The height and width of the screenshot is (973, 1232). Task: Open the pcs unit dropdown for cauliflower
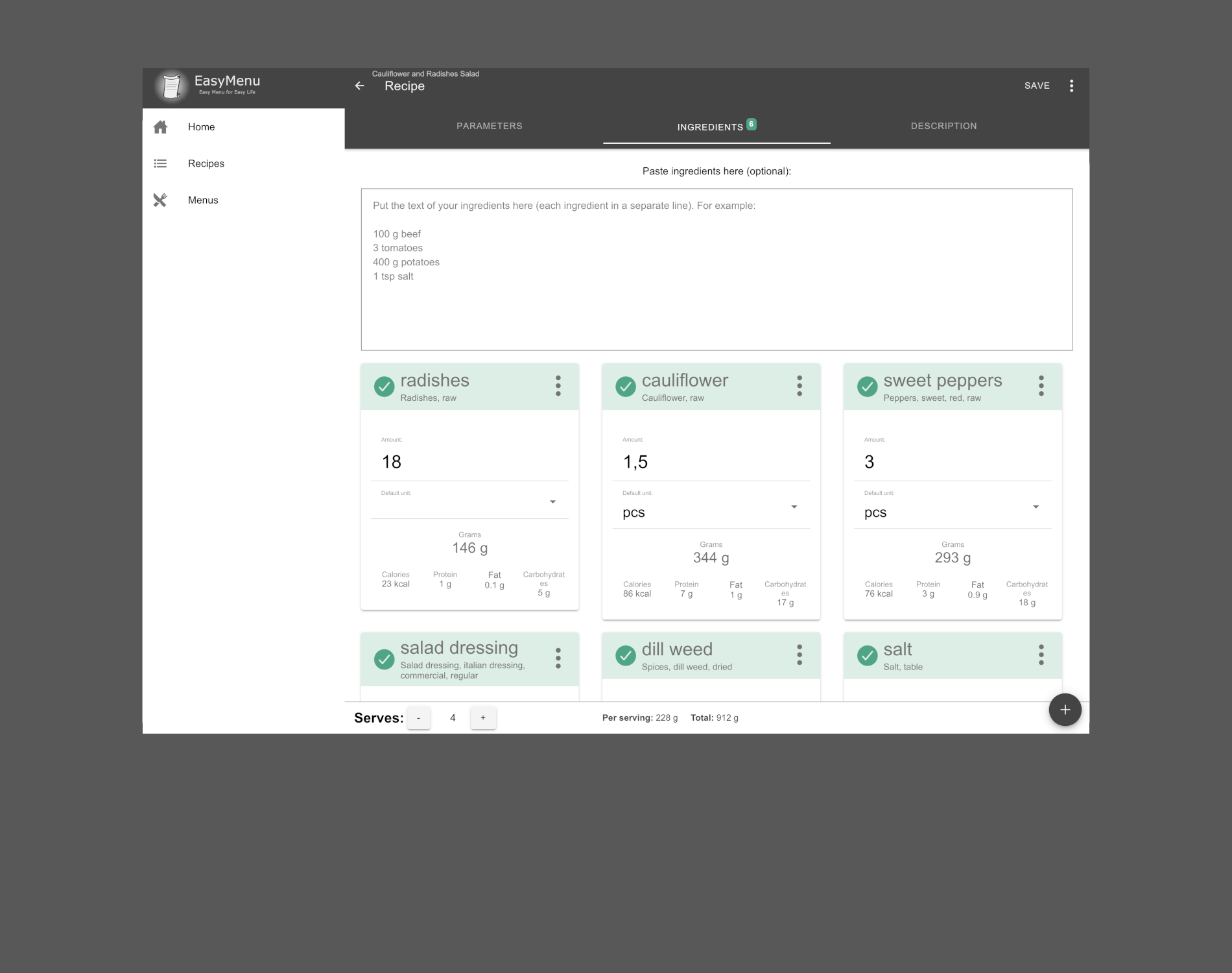coord(794,507)
